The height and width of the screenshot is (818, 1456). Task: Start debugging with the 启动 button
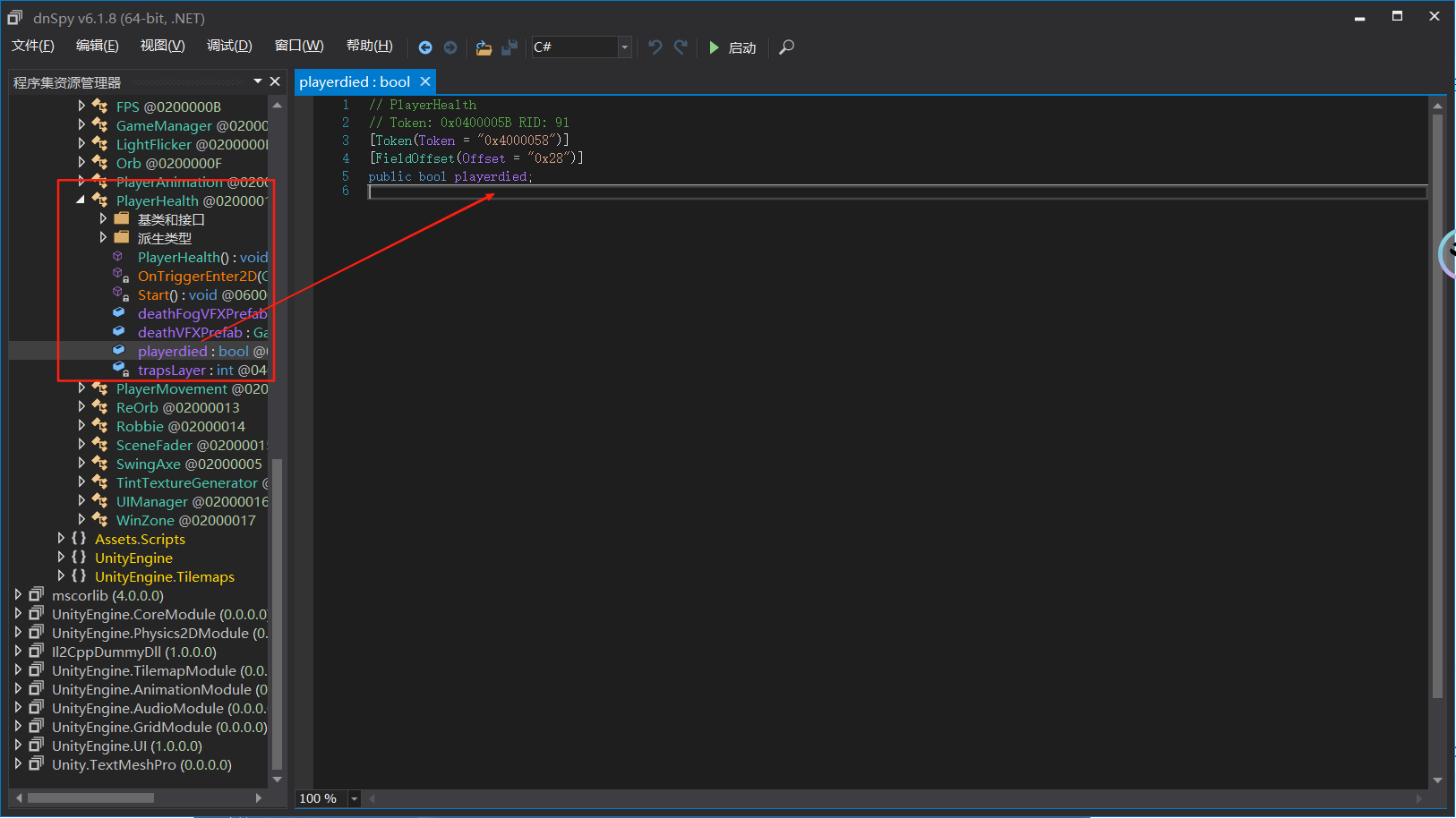[732, 47]
